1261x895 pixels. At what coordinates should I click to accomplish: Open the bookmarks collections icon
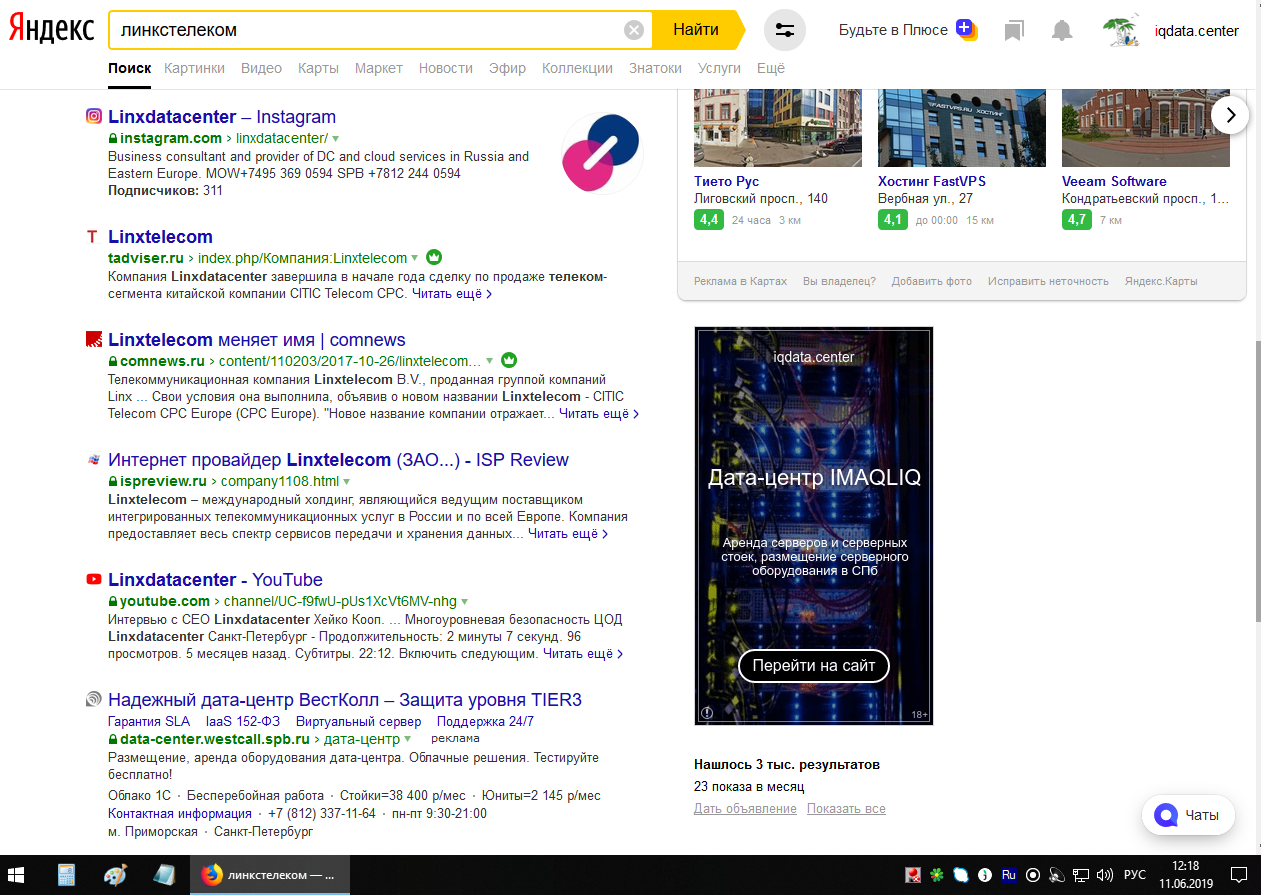(x=1015, y=31)
